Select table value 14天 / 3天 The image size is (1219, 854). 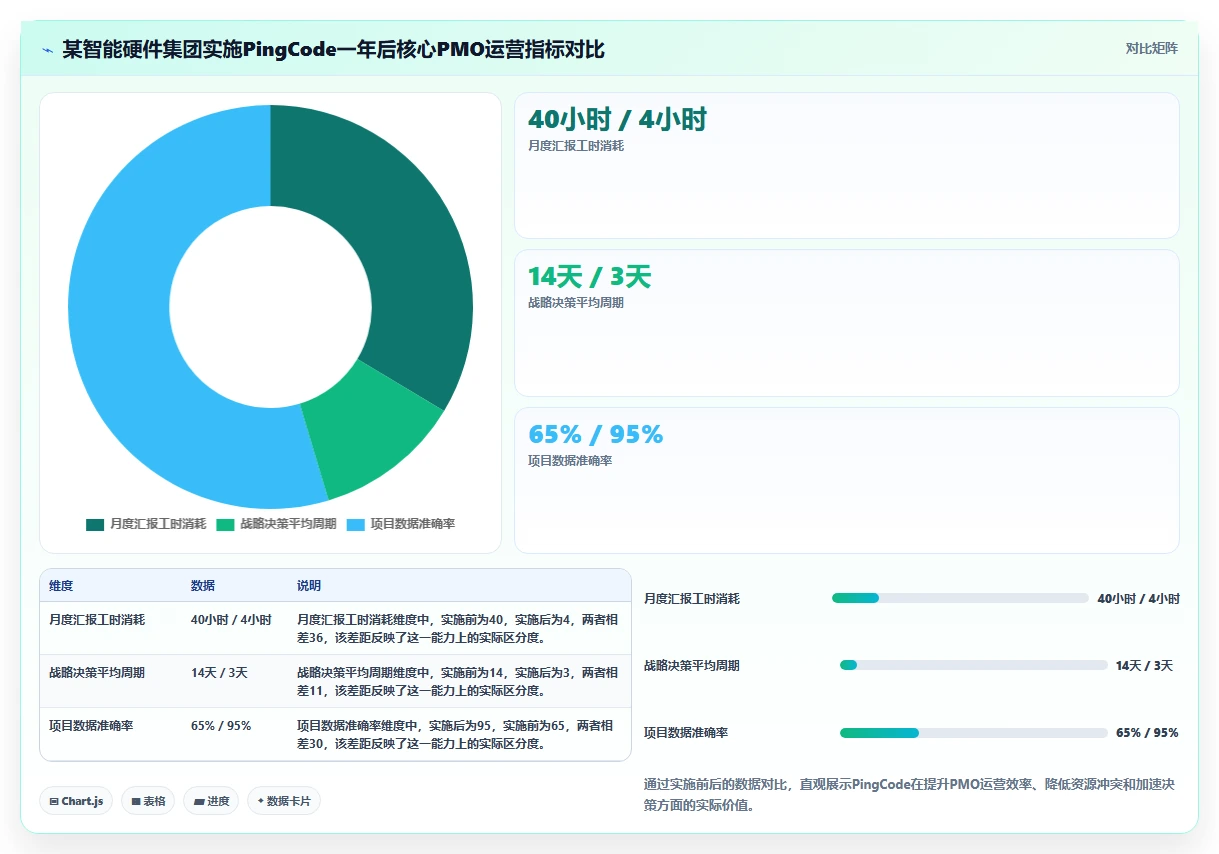pyautogui.click(x=219, y=673)
